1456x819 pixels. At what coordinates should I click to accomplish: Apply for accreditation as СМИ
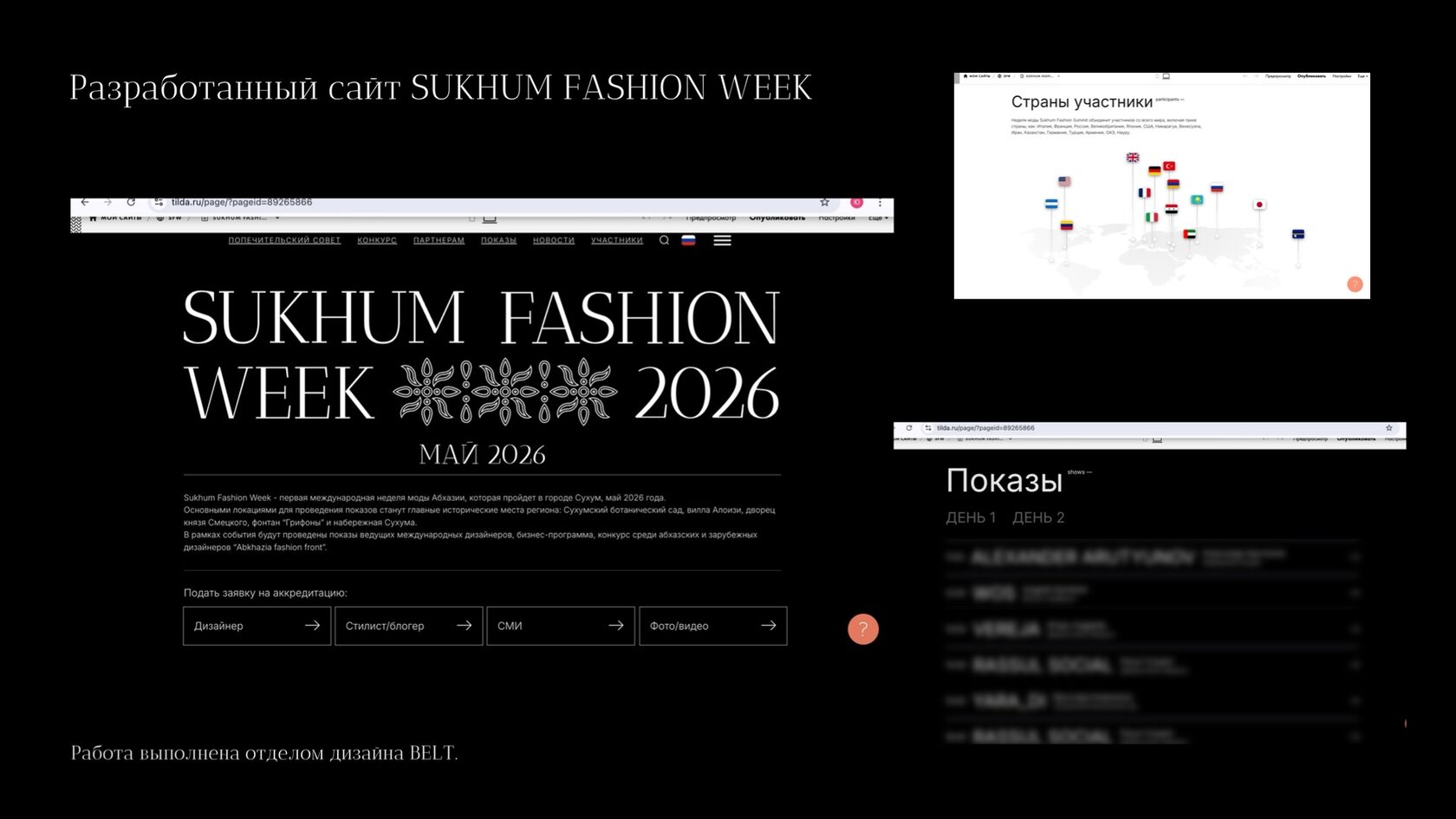point(560,626)
